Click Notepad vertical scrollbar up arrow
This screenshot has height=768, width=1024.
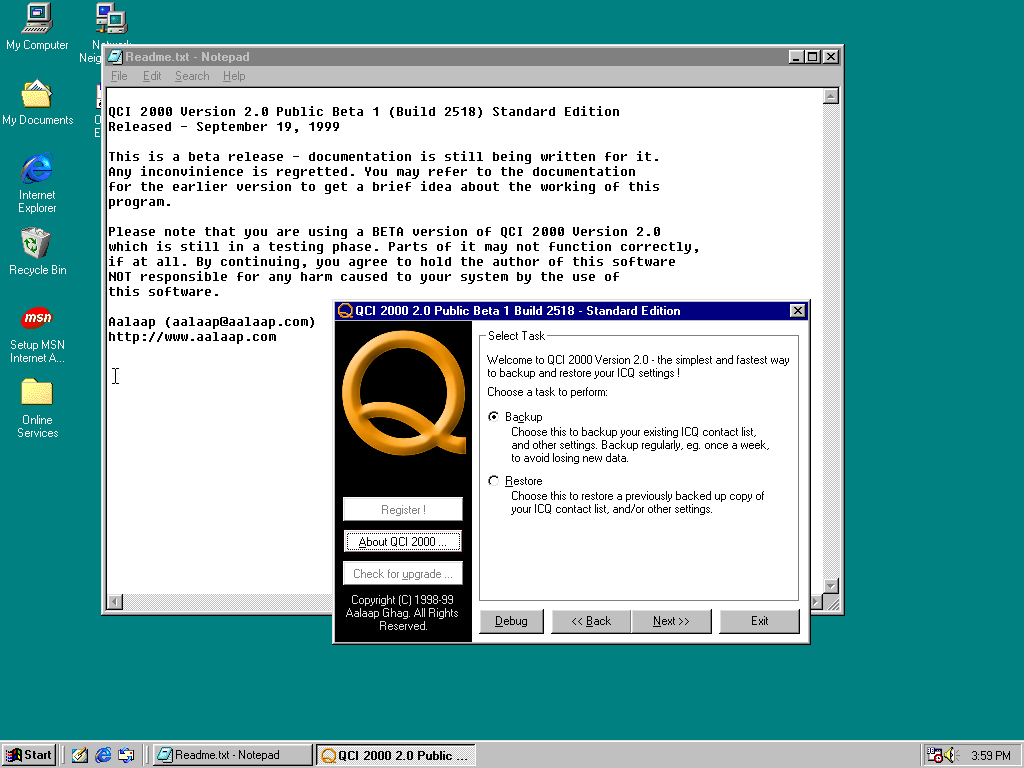[831, 96]
